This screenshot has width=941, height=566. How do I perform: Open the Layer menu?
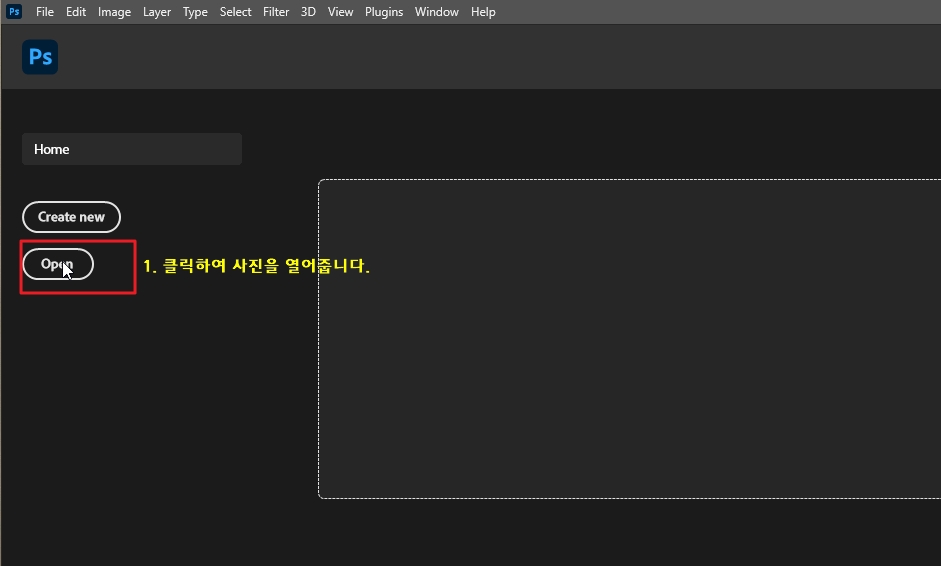coord(157,12)
